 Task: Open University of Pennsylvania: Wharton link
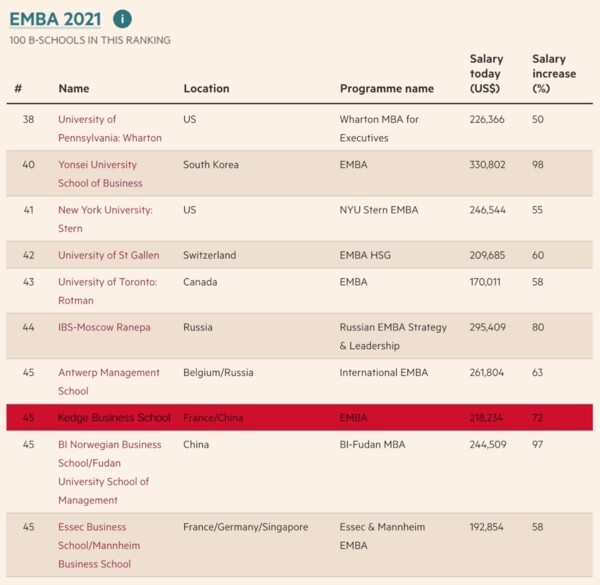[109, 128]
